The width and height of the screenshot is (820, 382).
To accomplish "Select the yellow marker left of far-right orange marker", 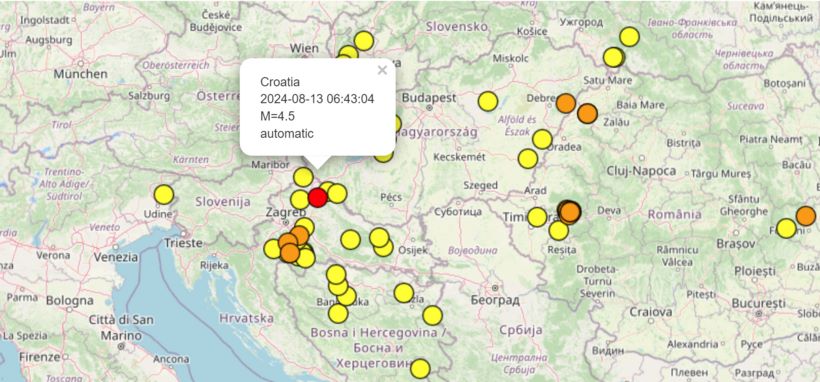I will pyautogui.click(x=786, y=229).
